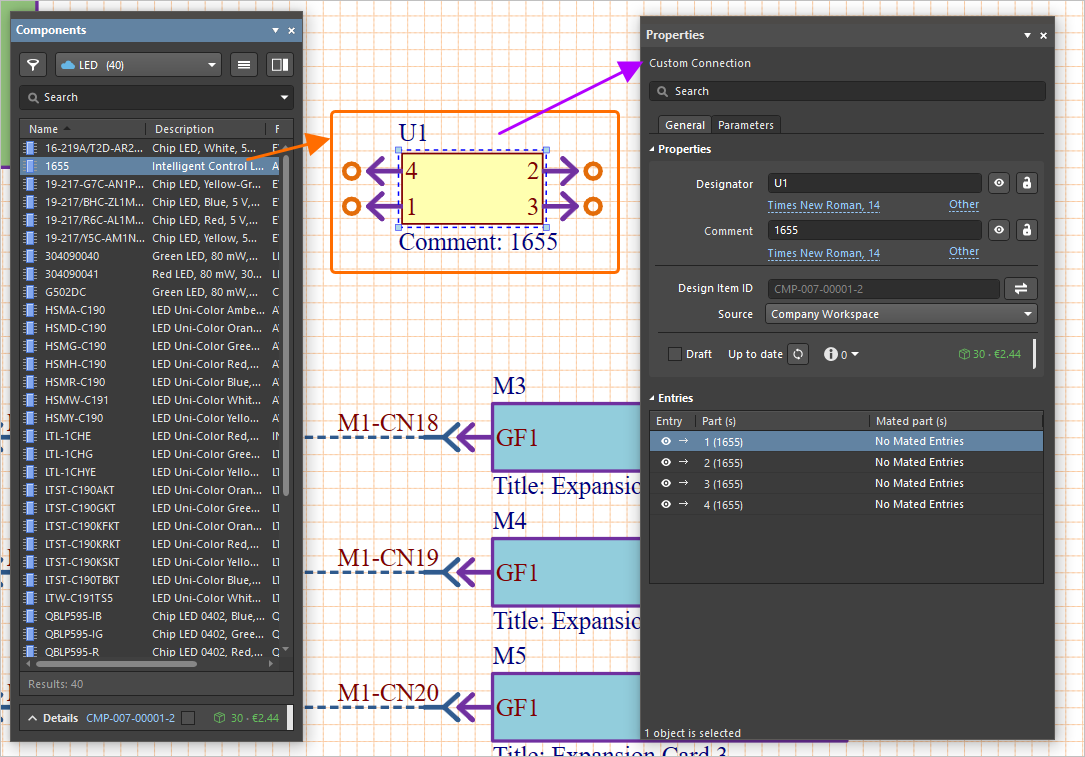Click the swap Design Item ID button
Viewport: 1085px width, 757px height.
pyautogui.click(x=1021, y=289)
